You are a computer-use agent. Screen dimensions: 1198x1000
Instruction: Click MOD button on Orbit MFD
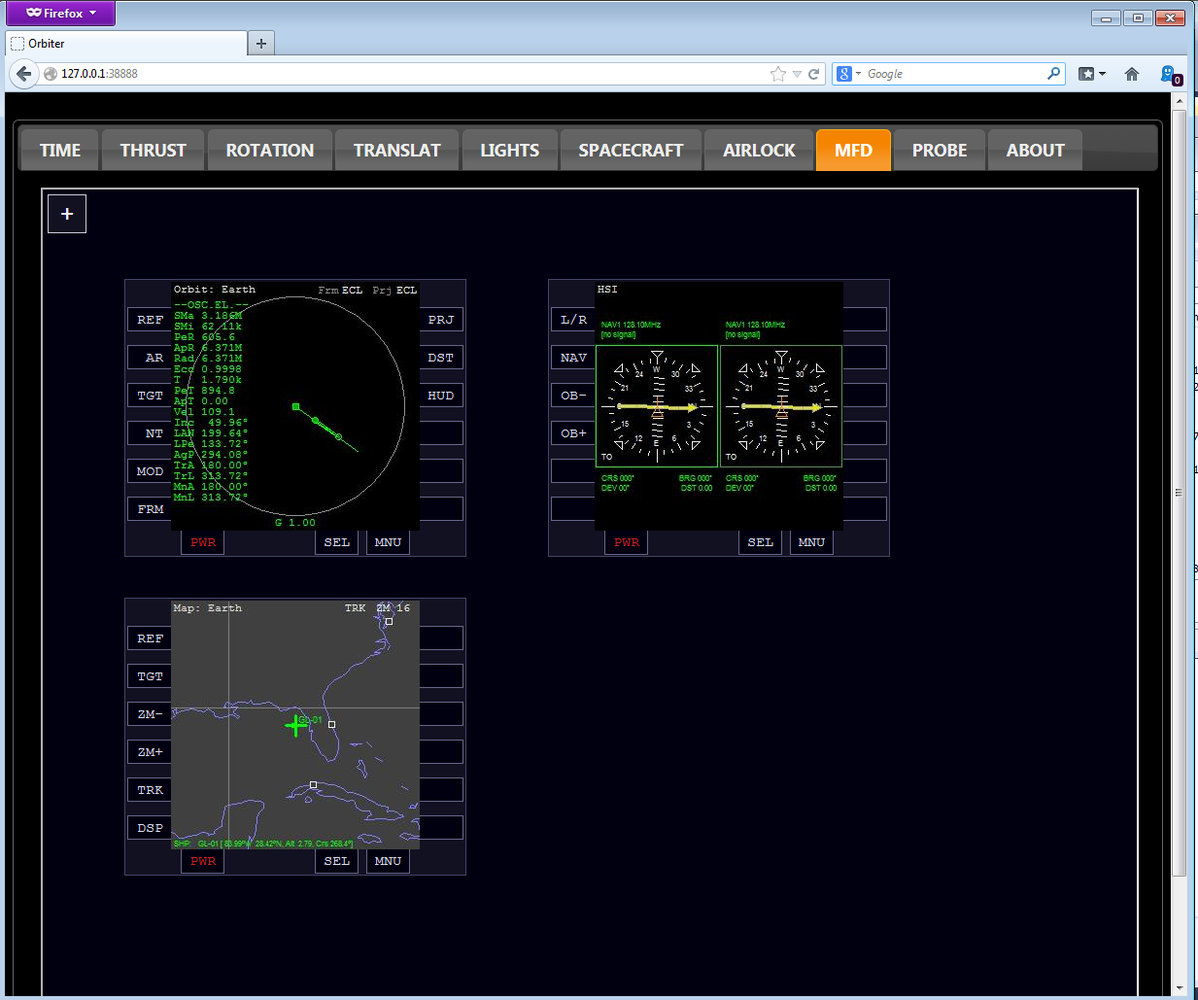[x=150, y=471]
